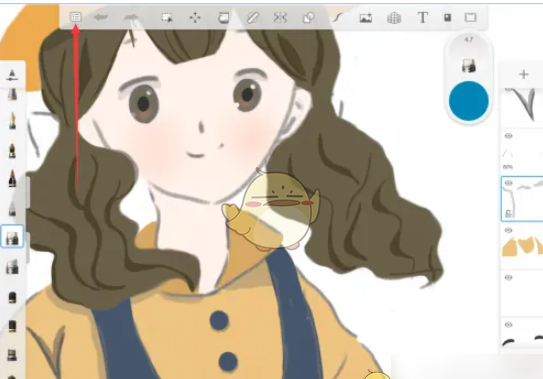The height and width of the screenshot is (379, 543).
Task: Click the brush puck above color circle
Action: click(469, 65)
